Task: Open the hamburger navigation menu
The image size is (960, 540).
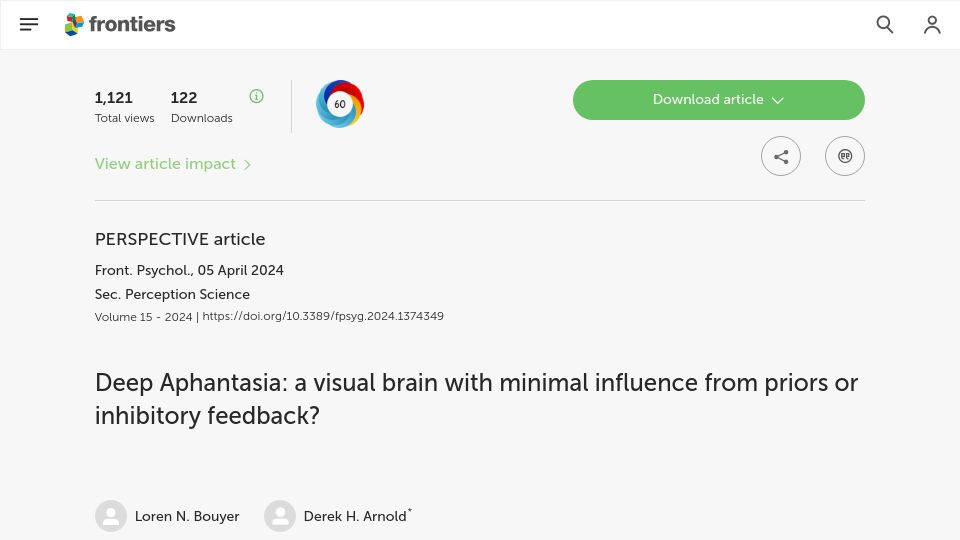Action: 29,24
